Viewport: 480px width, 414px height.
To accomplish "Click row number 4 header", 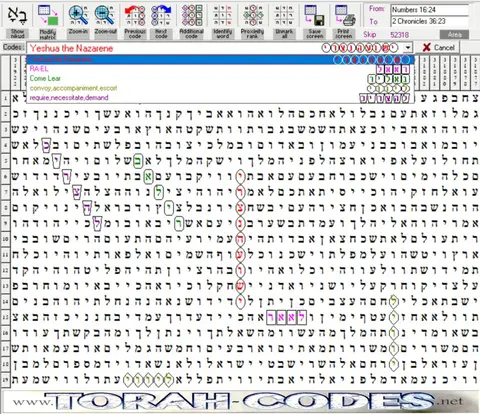I will (6, 146).
